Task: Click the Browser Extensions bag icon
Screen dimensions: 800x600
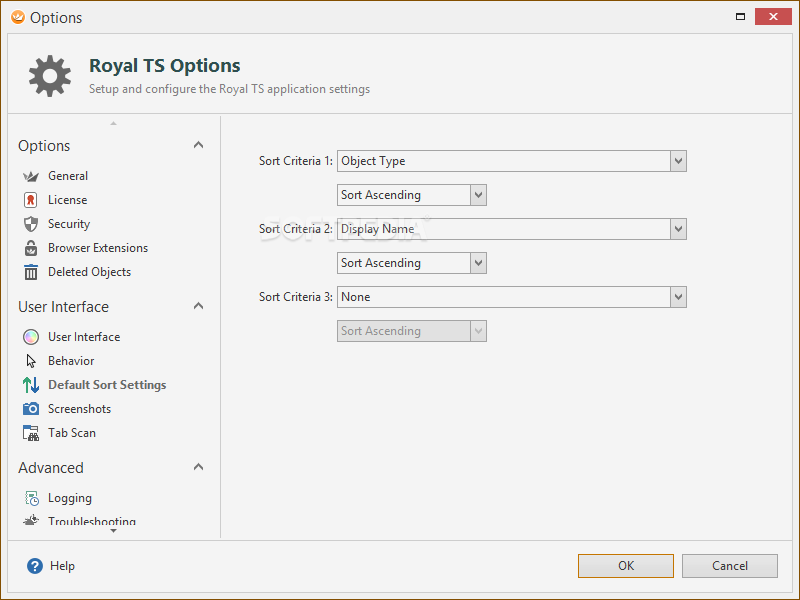Action: point(31,248)
